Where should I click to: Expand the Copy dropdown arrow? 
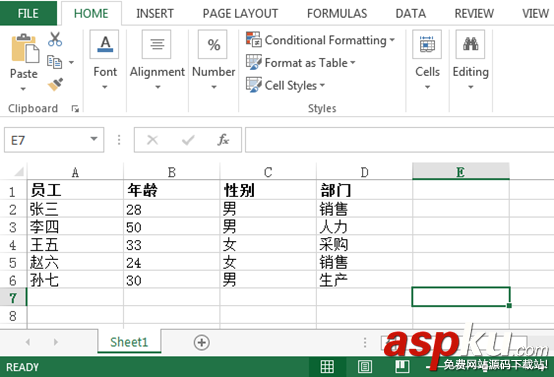click(71, 63)
